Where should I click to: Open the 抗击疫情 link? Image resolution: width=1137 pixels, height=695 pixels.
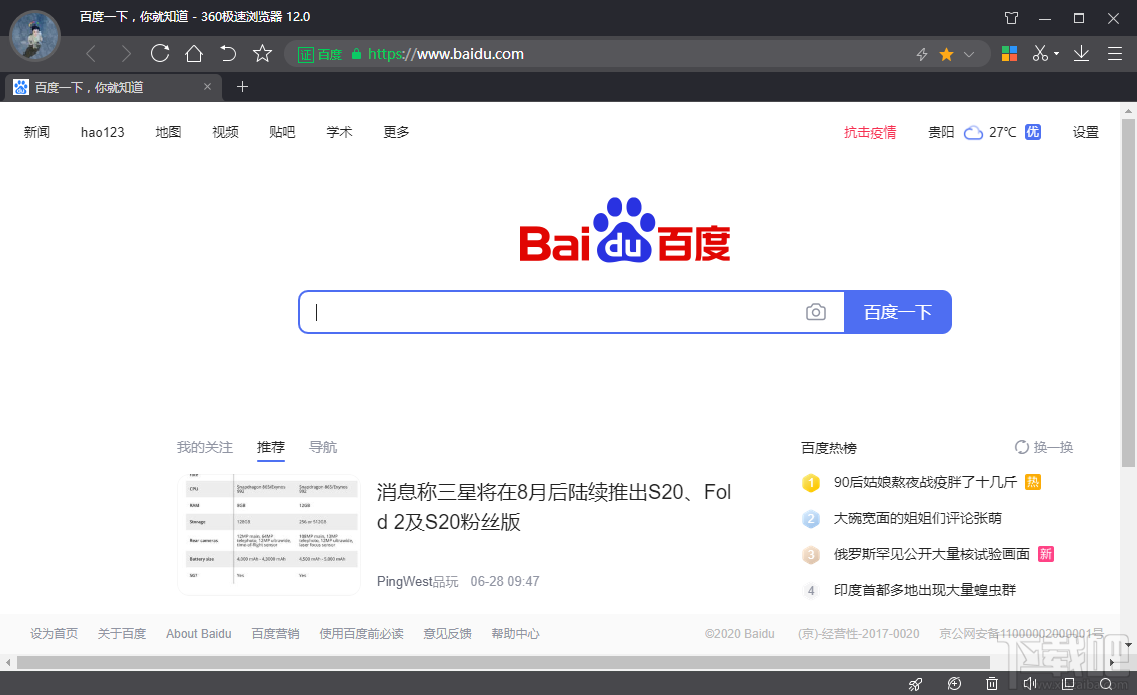869,131
